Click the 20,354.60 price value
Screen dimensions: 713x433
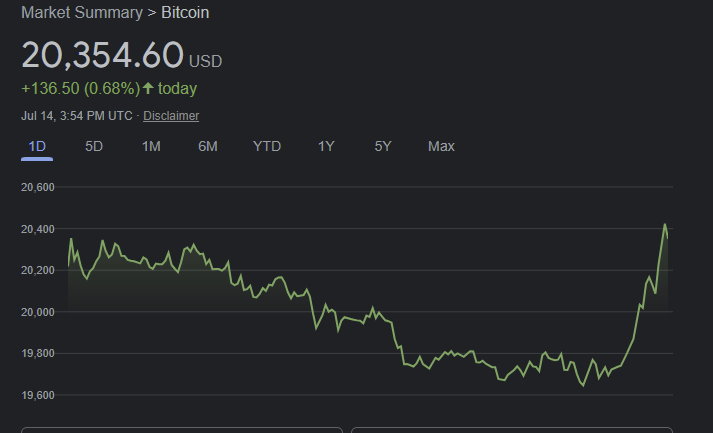click(x=102, y=55)
